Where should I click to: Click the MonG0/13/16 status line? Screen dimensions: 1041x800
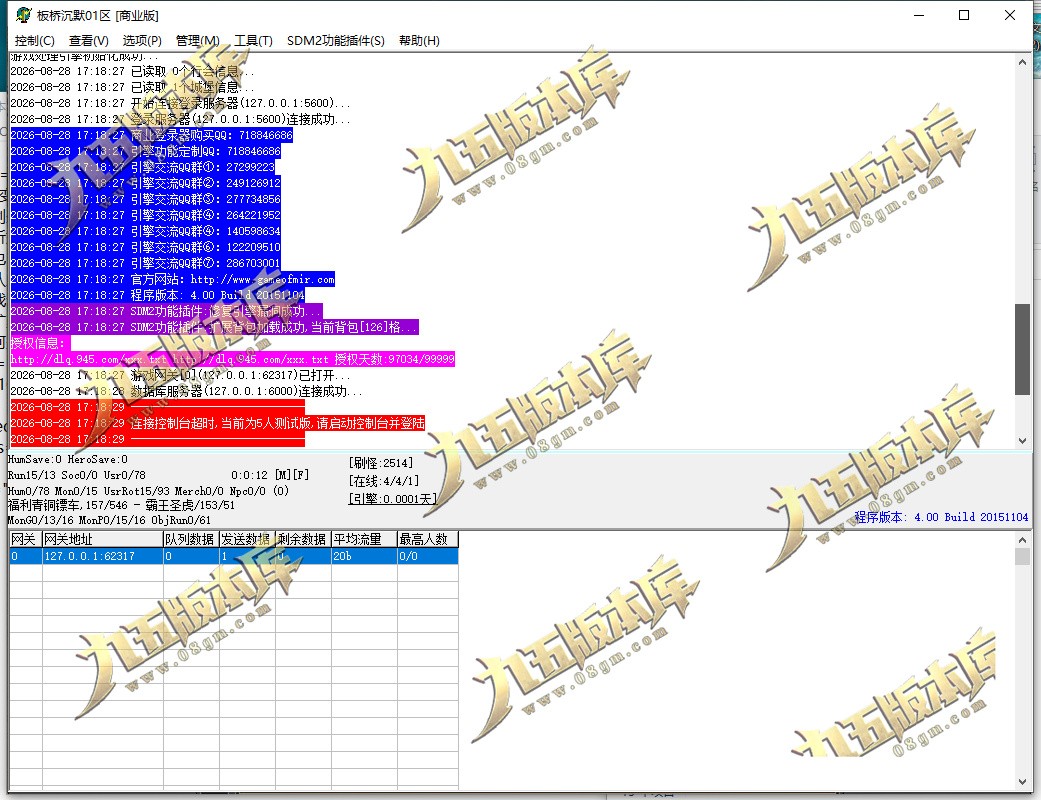[109, 520]
